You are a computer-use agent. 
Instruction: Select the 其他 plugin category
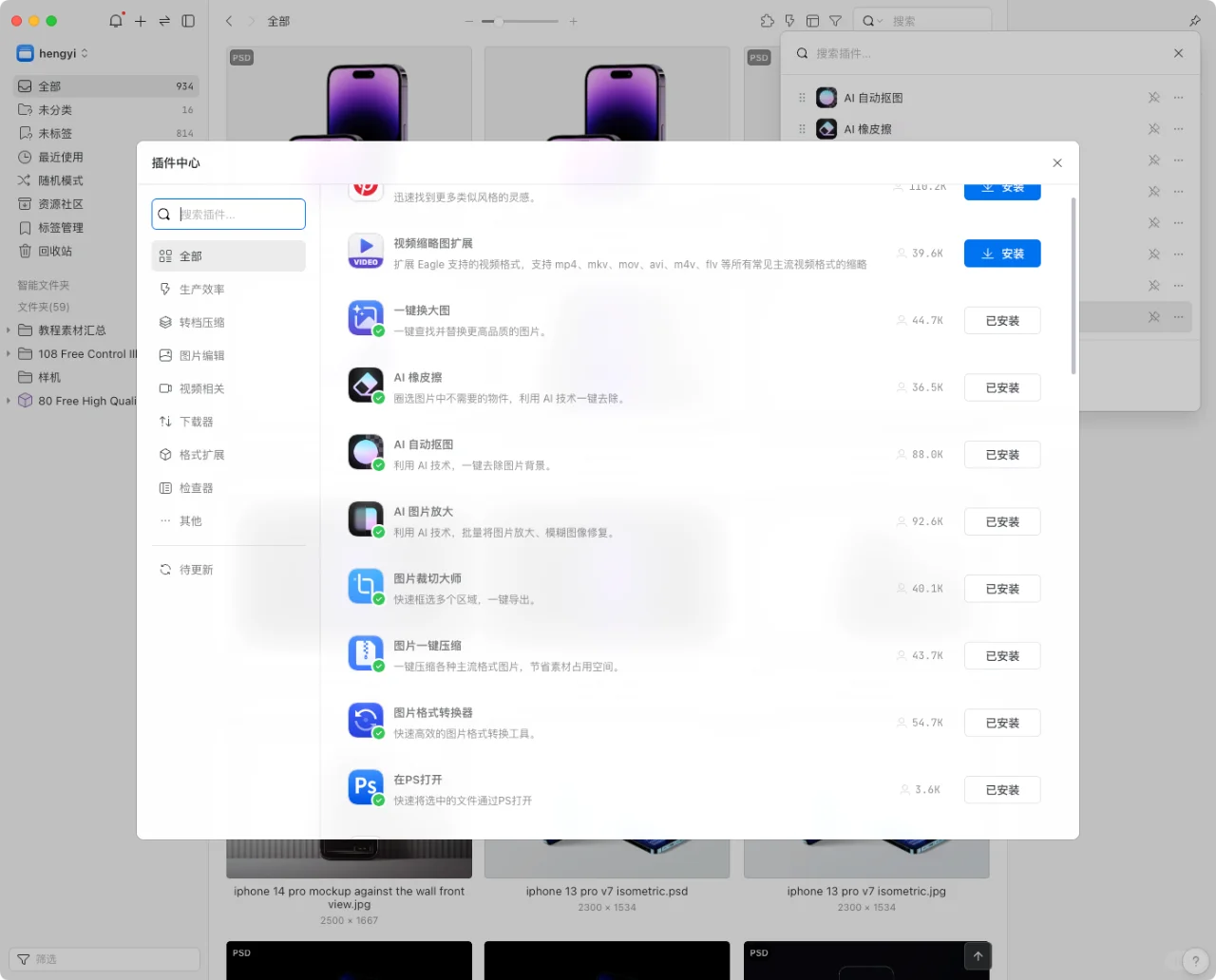(x=228, y=521)
